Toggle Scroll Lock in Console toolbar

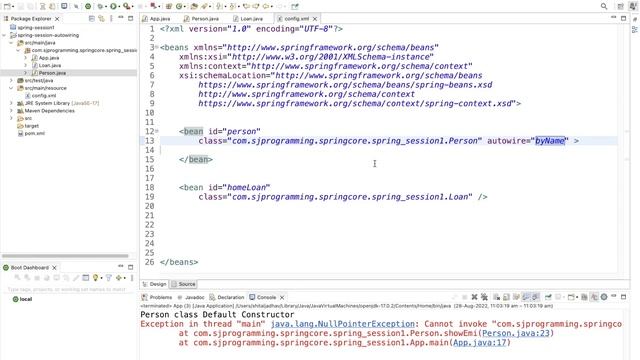point(507,297)
